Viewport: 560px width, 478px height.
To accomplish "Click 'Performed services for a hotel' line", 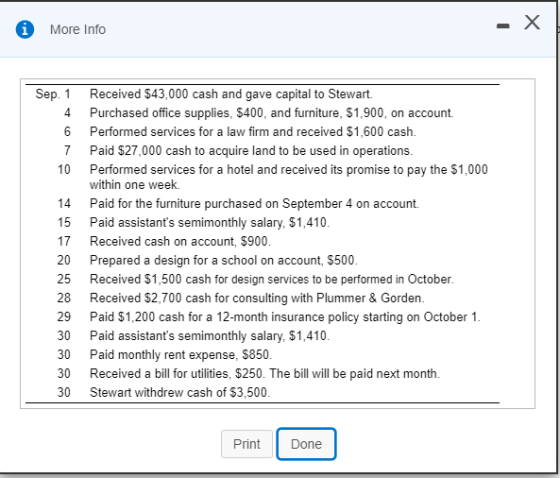I will [x=289, y=177].
